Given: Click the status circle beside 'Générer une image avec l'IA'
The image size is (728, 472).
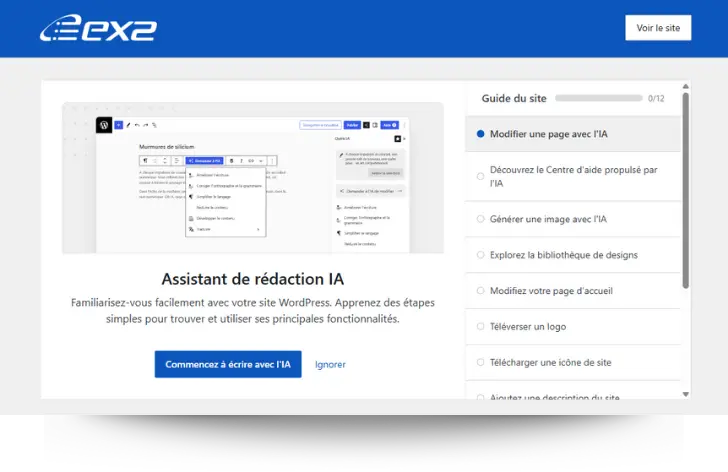Looking at the screenshot, I should [x=481, y=219].
